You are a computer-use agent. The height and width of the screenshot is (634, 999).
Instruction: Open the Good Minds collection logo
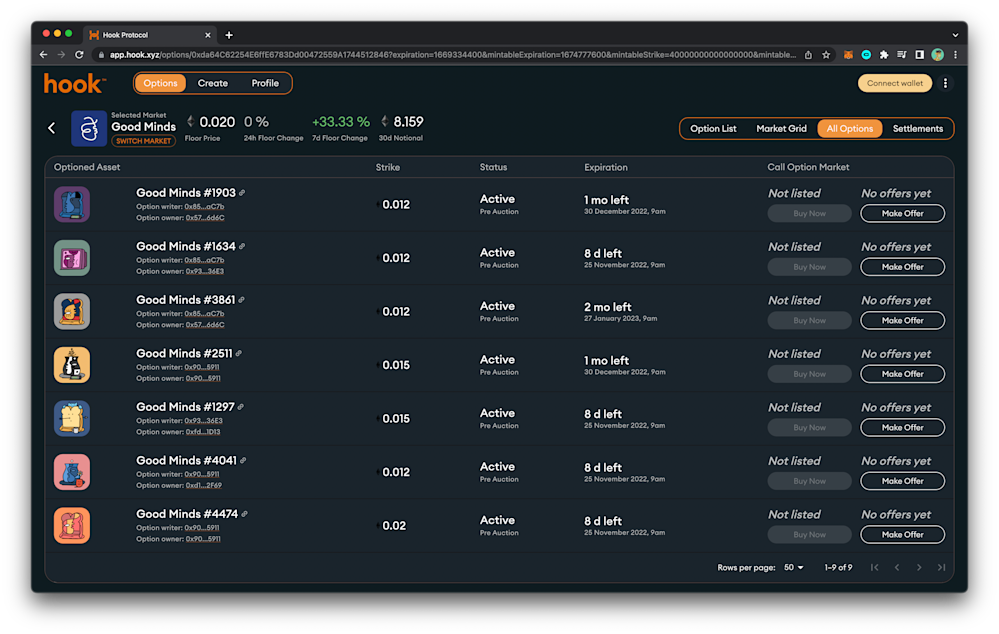click(x=89, y=129)
